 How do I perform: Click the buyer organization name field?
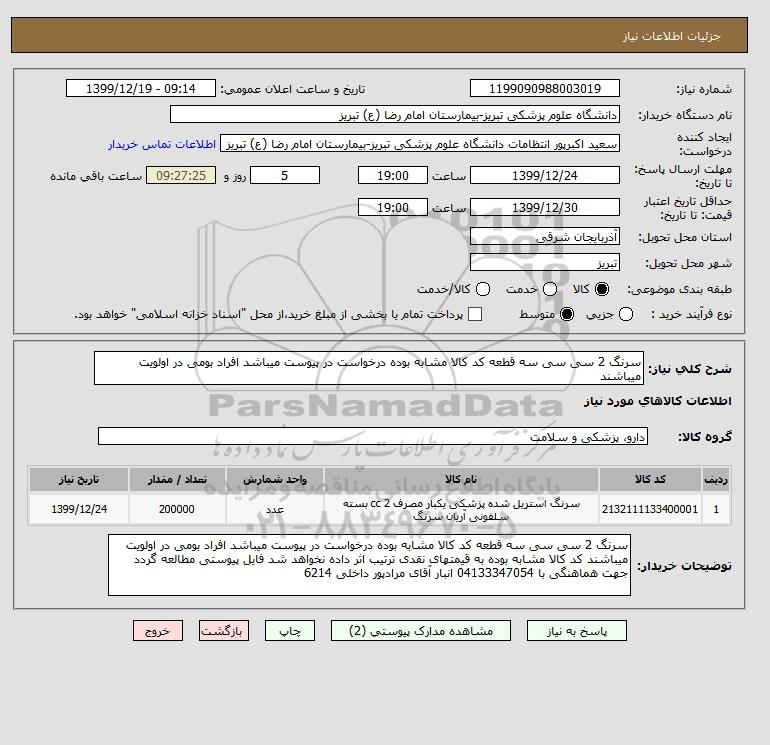click(394, 114)
